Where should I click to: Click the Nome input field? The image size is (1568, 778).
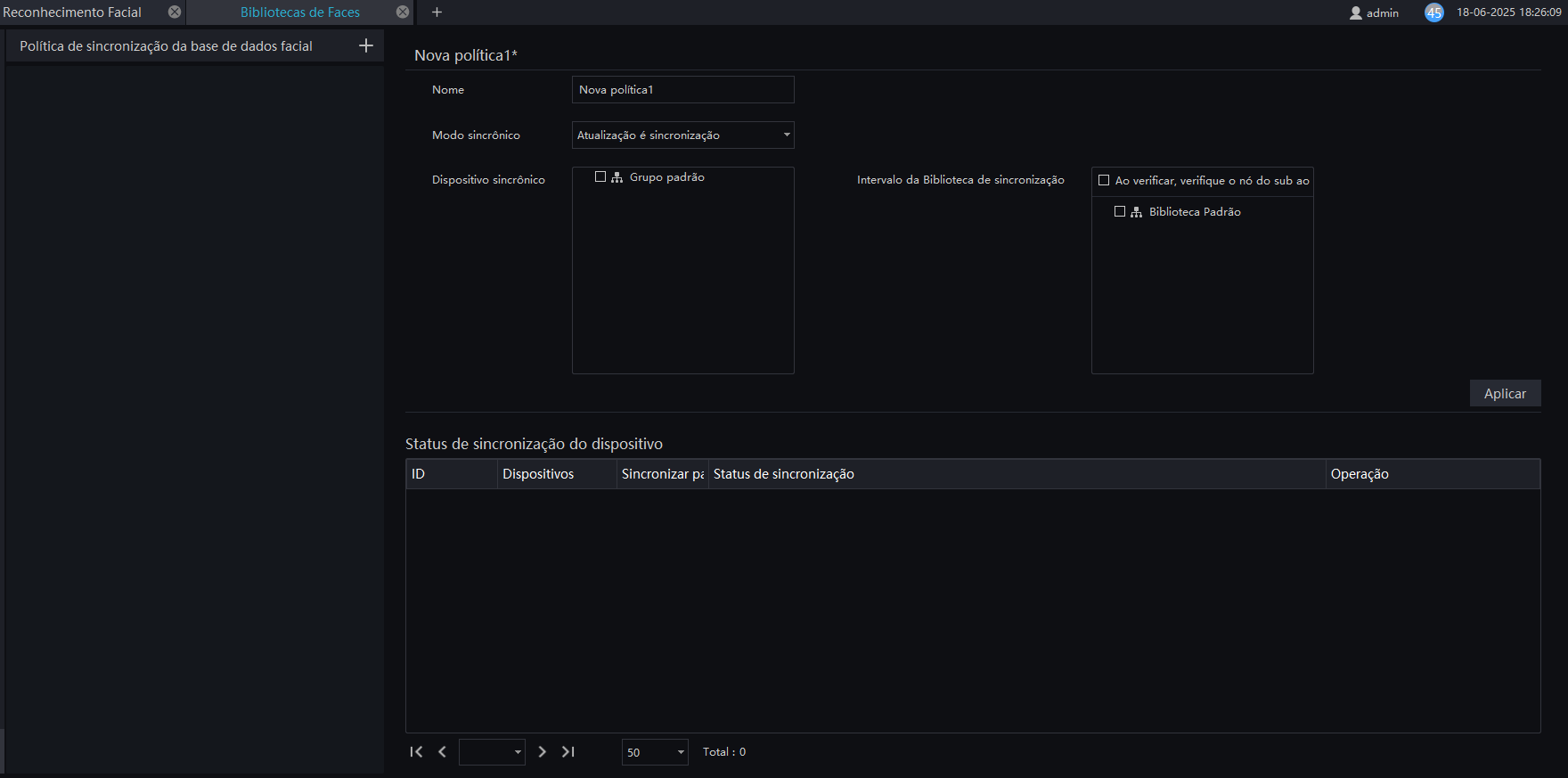682,90
